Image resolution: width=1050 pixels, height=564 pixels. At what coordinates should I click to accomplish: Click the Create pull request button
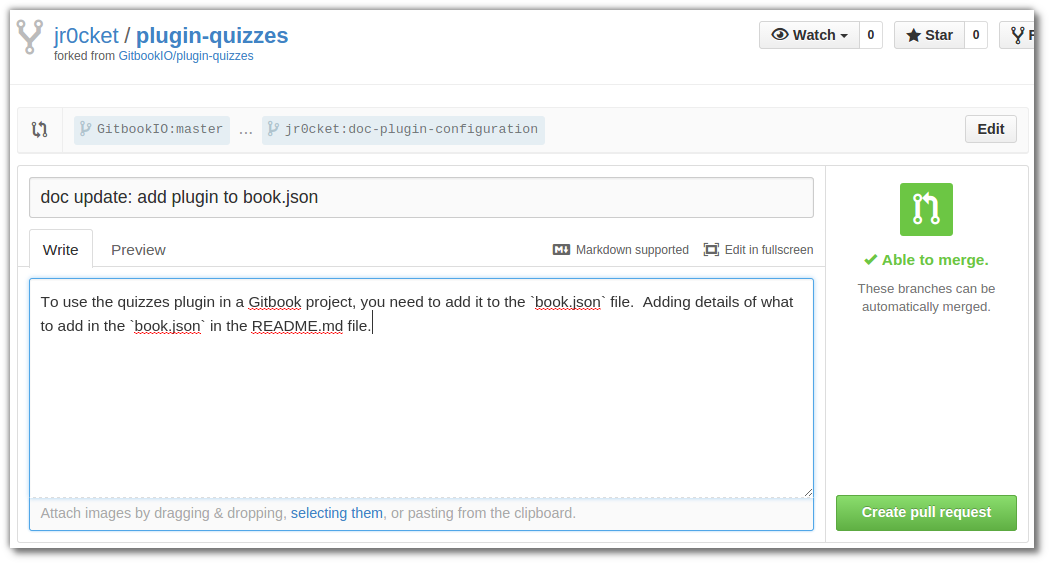coord(926,512)
